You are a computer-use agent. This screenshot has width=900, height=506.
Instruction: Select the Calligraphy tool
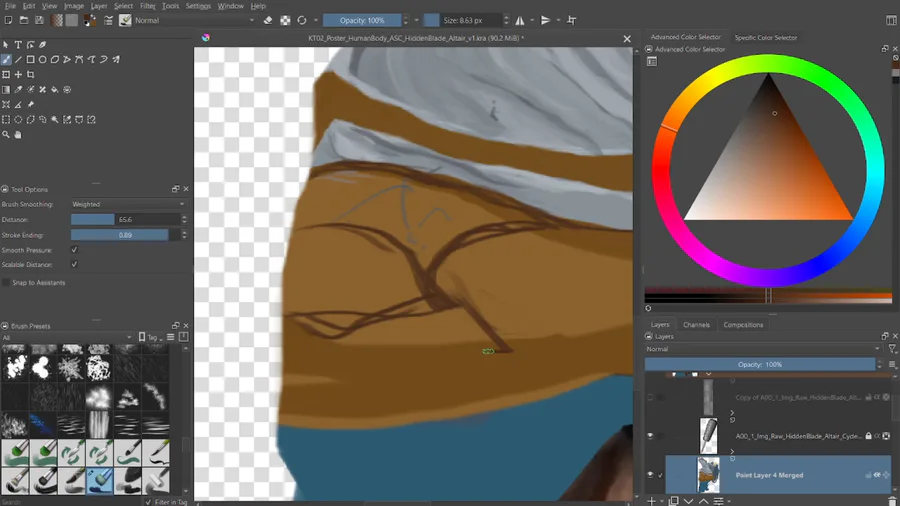(42, 45)
